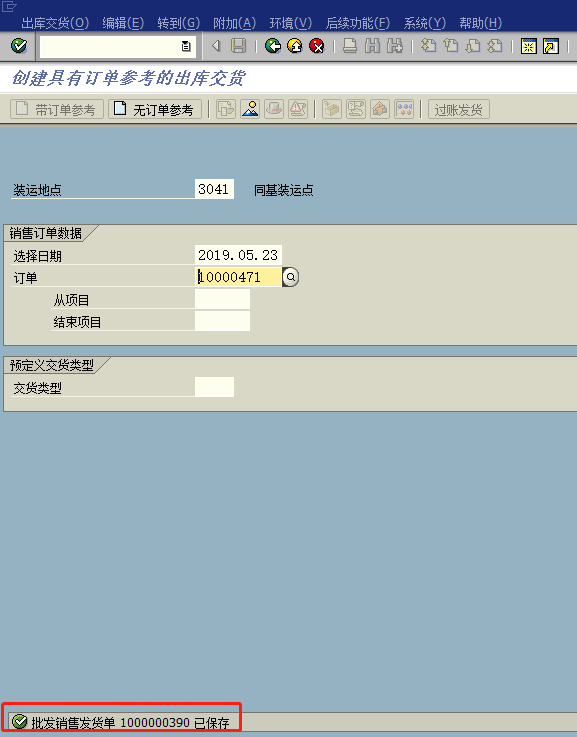Open the 转到(G) menu
Screen dimensions: 577x737
(179, 23)
